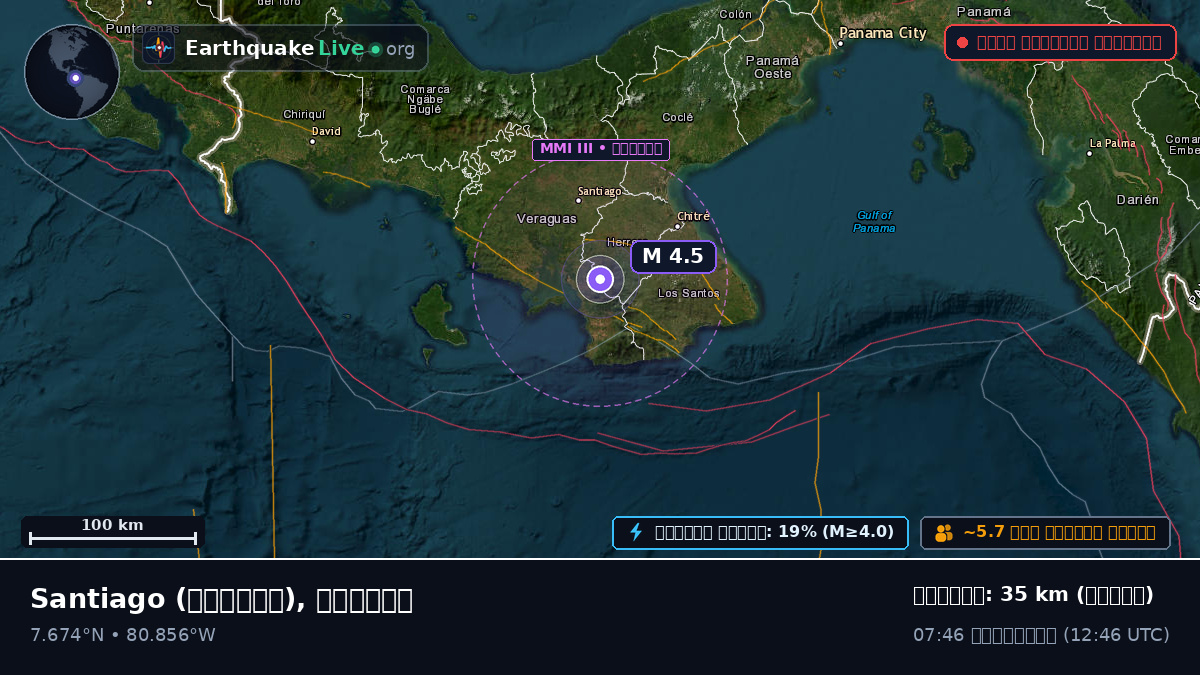Screen dimensions: 1200x675
Task: Click the Darién province label
Action: click(x=1138, y=200)
